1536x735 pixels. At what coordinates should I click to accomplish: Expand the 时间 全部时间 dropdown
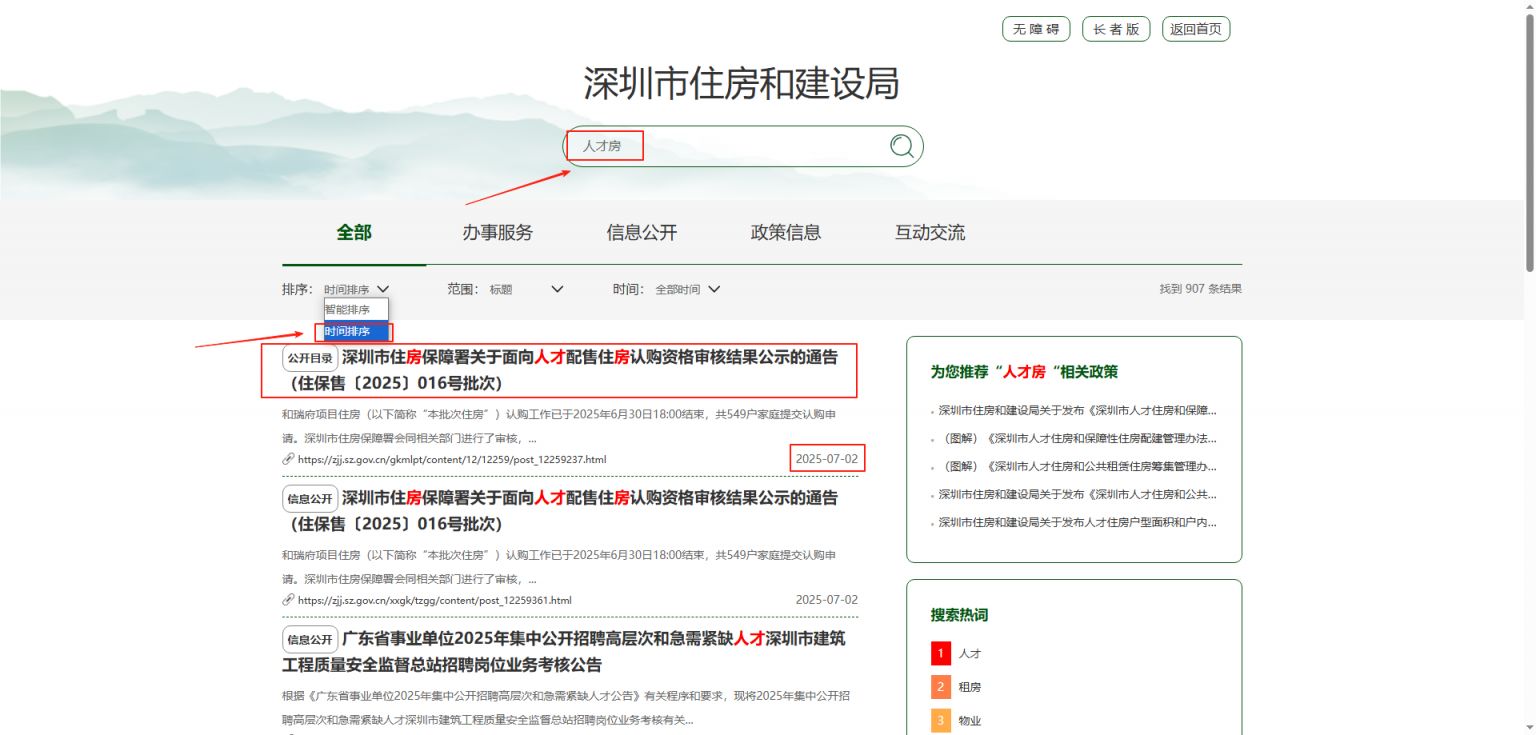point(688,289)
